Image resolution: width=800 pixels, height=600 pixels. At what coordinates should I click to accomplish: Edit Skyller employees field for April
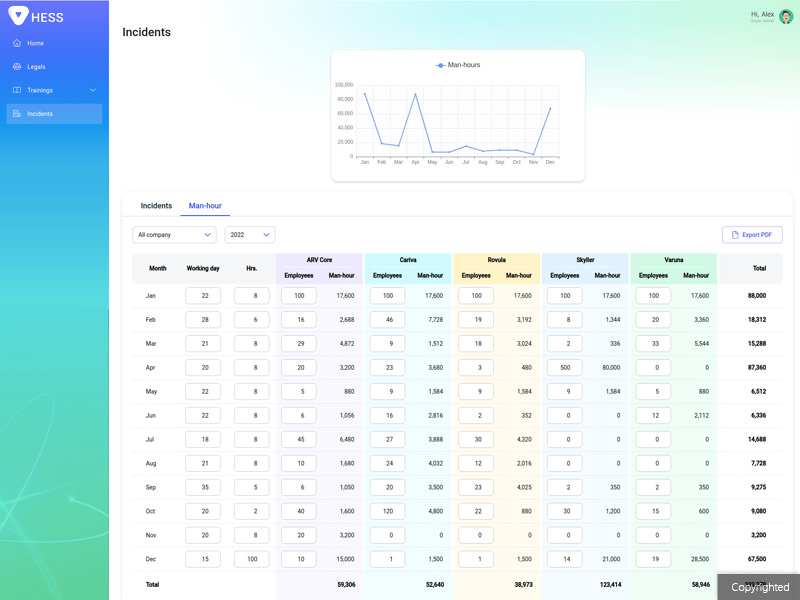click(564, 367)
